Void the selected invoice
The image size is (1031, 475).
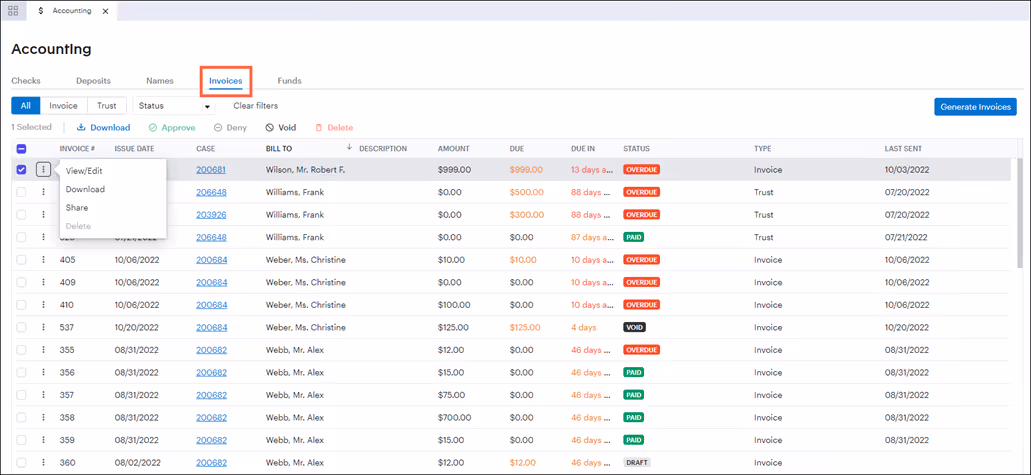281,128
